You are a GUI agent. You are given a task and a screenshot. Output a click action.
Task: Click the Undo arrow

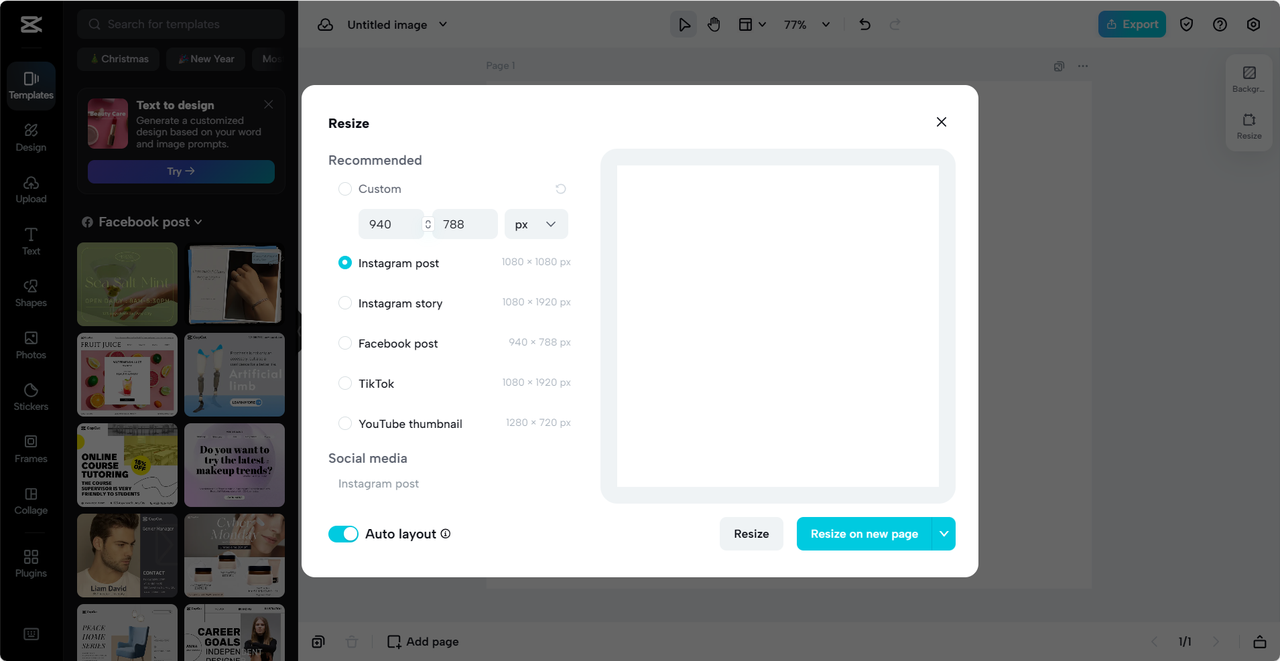(x=865, y=25)
